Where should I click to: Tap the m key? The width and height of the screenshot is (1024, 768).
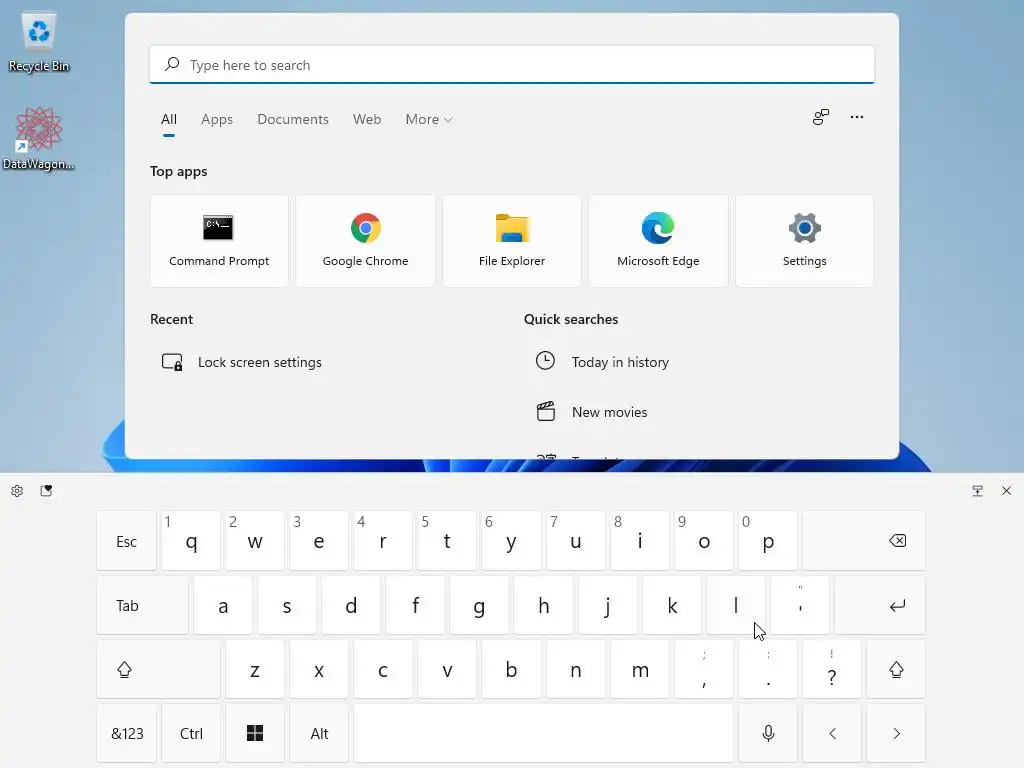640,669
